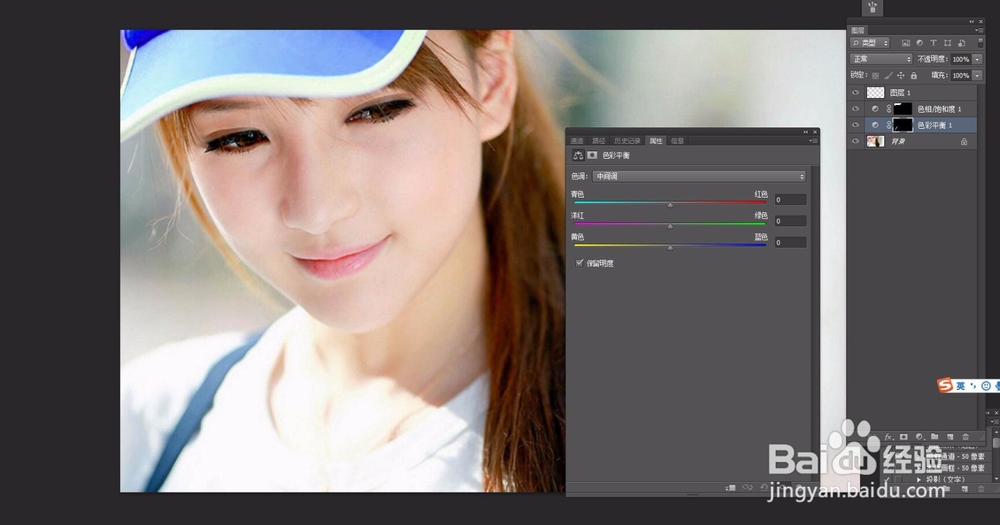Click the Sogou 英 language indicator

coord(960,386)
